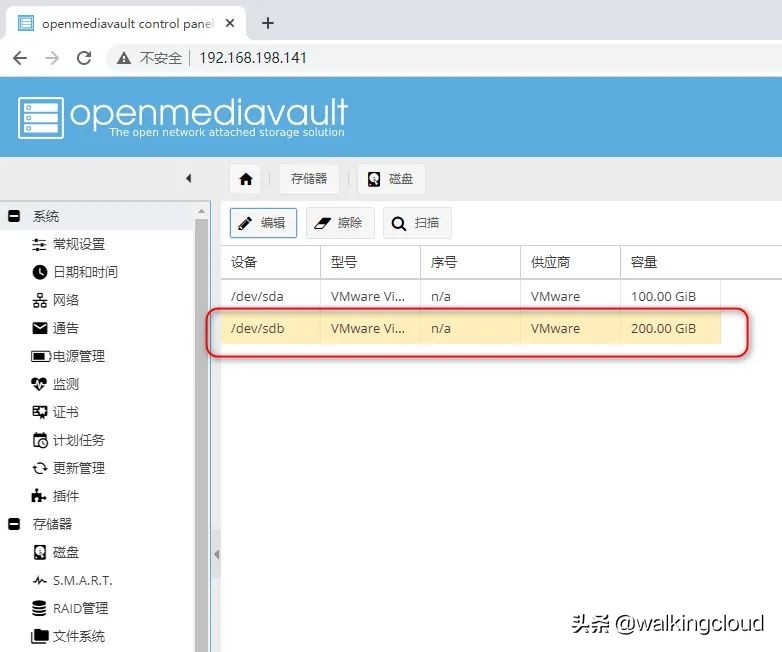This screenshot has width=782, height=652.
Task: Open 日期和时间 date and time
Action: (85, 272)
